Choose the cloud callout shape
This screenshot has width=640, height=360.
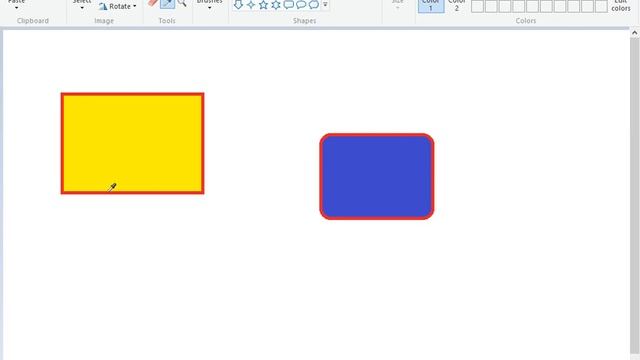point(313,4)
